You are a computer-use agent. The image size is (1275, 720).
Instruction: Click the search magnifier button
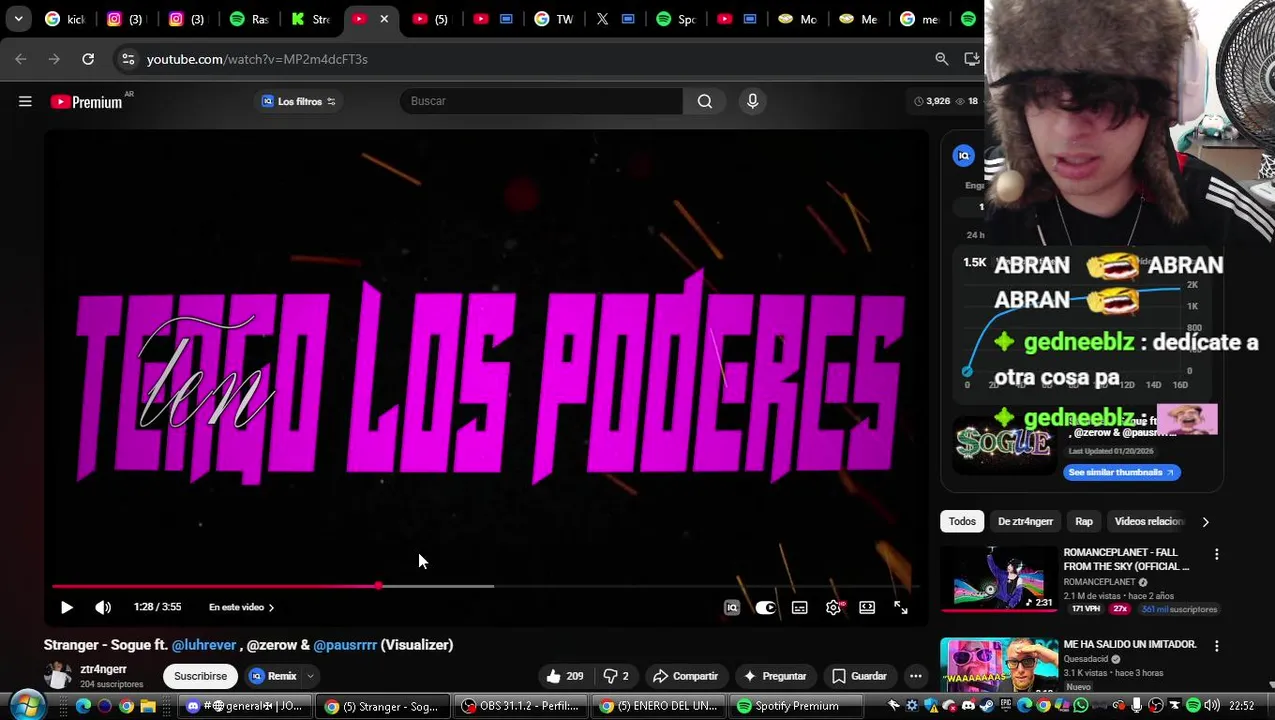705,101
